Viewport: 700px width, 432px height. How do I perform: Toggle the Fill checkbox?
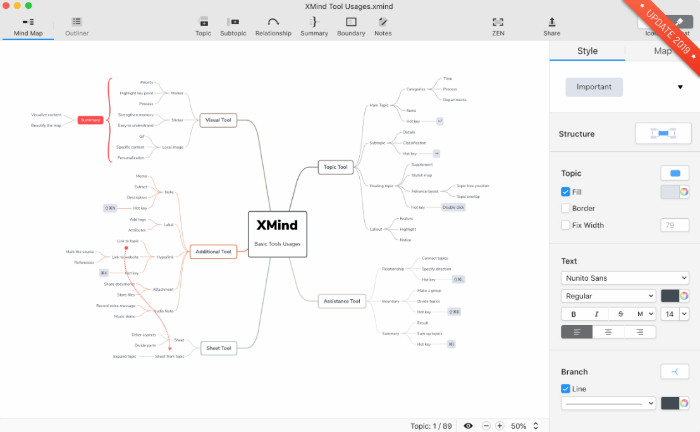click(566, 192)
